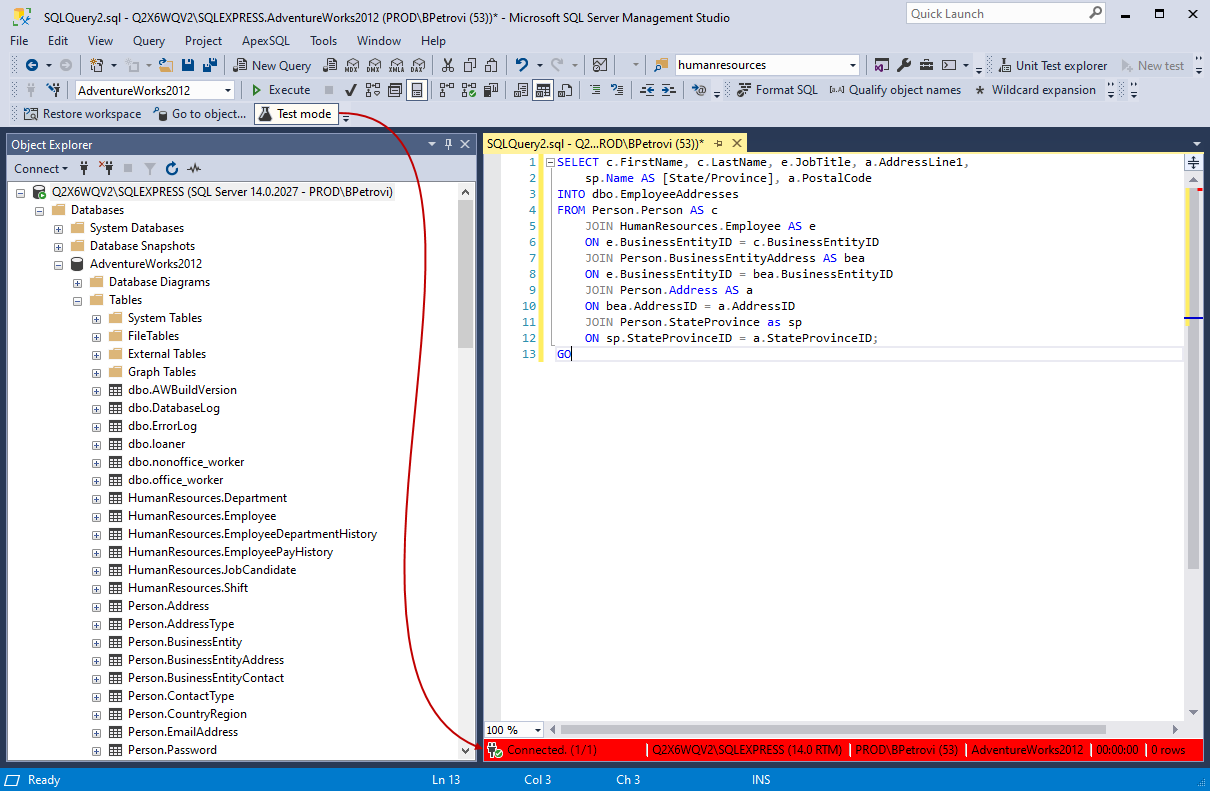Click the MDX query icon
This screenshot has width=1210, height=791.
[x=352, y=65]
